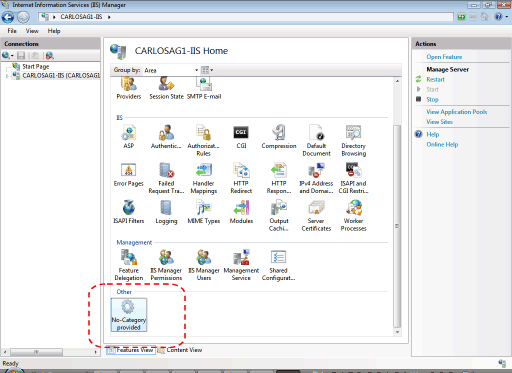Click View Application Pools link

click(x=457, y=112)
